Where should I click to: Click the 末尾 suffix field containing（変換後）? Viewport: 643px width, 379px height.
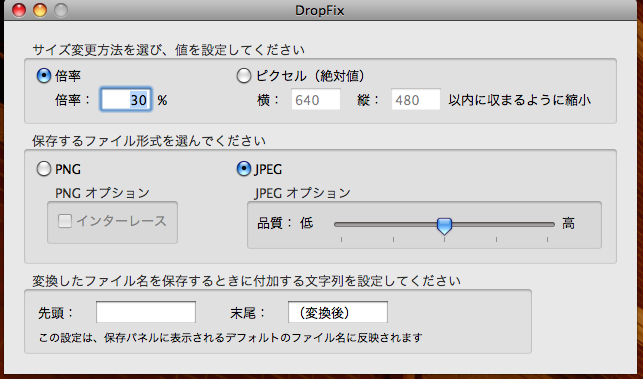pyautogui.click(x=338, y=313)
